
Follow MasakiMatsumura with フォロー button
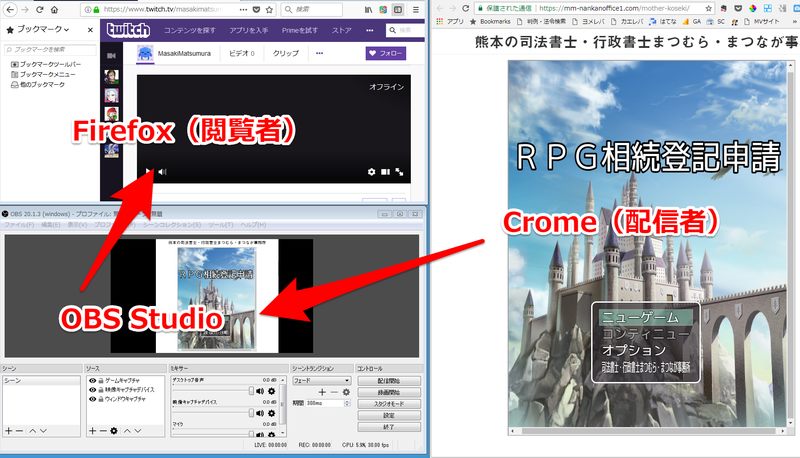point(386,53)
